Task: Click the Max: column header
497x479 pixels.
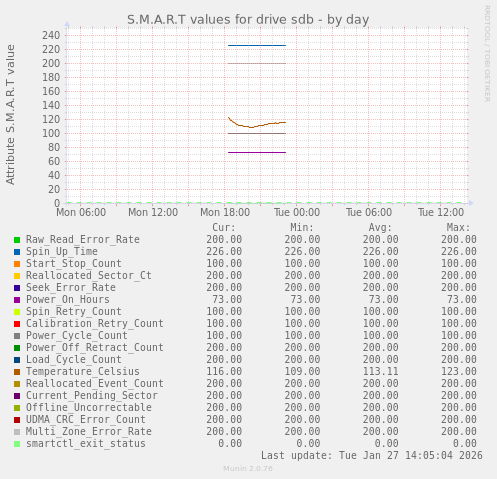Action: click(x=458, y=228)
